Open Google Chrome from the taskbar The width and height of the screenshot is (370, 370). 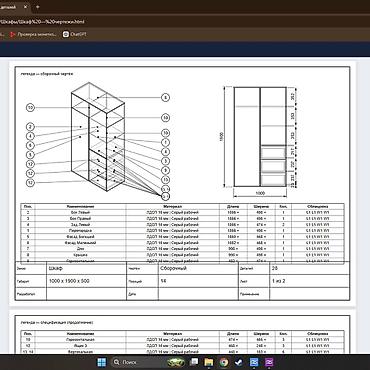pos(224,362)
